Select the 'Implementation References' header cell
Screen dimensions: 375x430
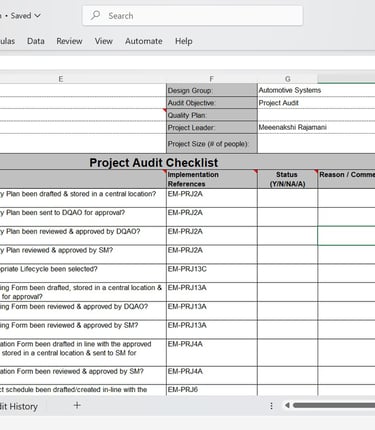[x=212, y=179]
